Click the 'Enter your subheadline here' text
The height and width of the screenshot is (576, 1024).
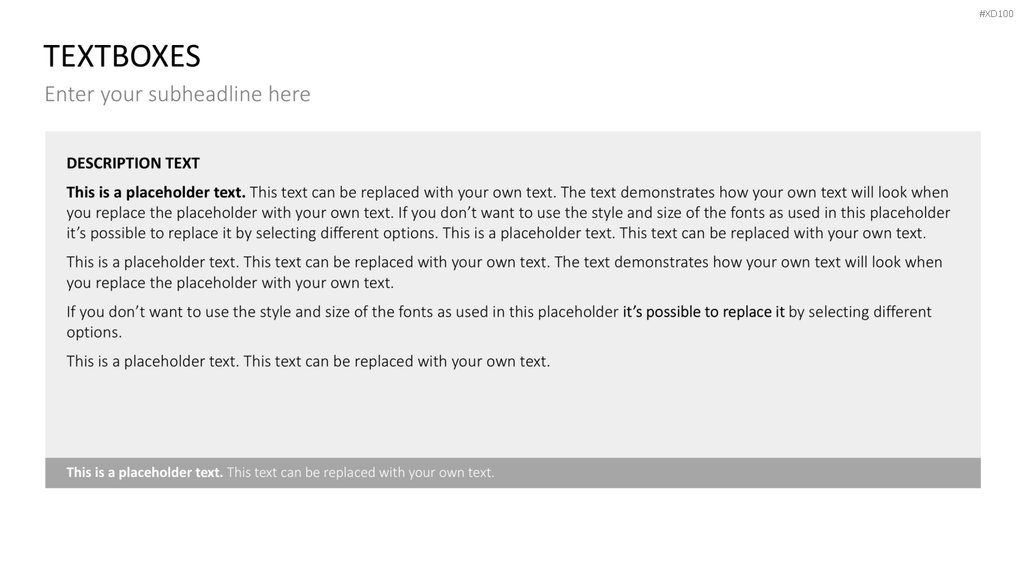click(178, 94)
